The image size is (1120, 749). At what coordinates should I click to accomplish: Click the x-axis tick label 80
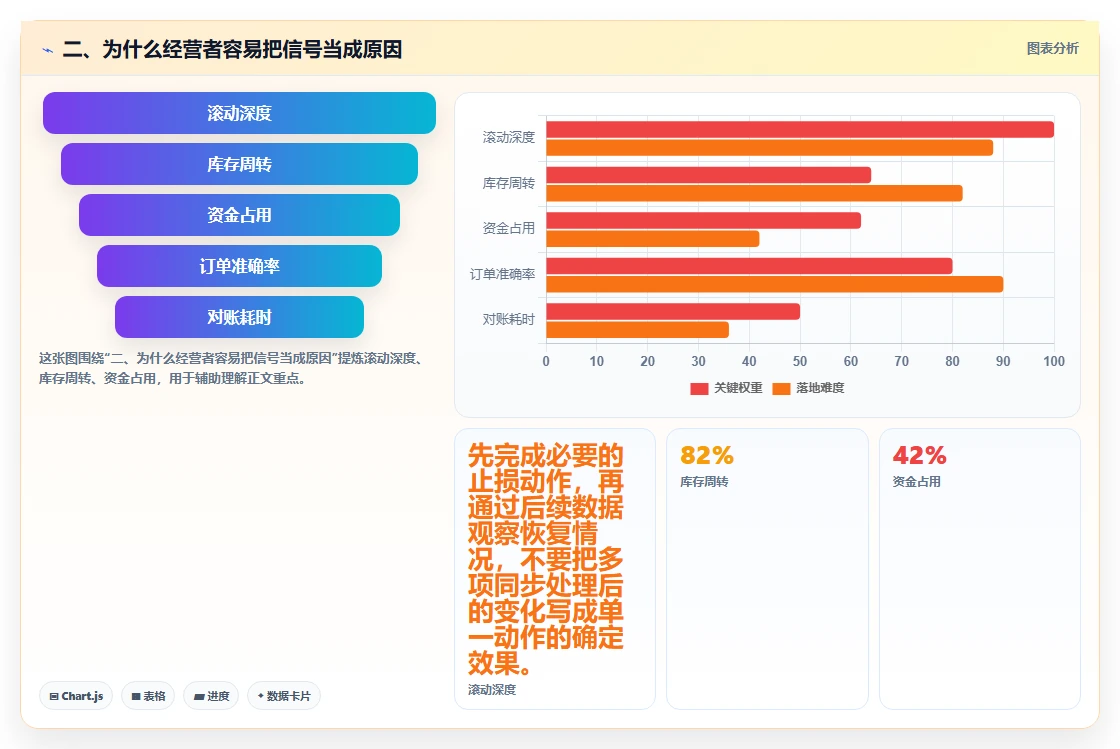[952, 361]
